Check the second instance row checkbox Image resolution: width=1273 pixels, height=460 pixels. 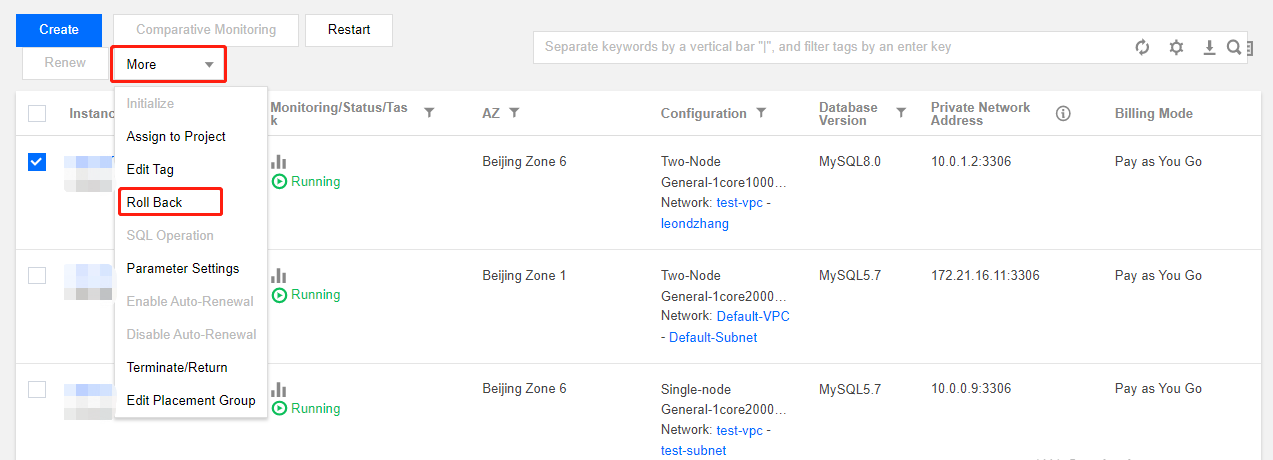click(x=37, y=275)
